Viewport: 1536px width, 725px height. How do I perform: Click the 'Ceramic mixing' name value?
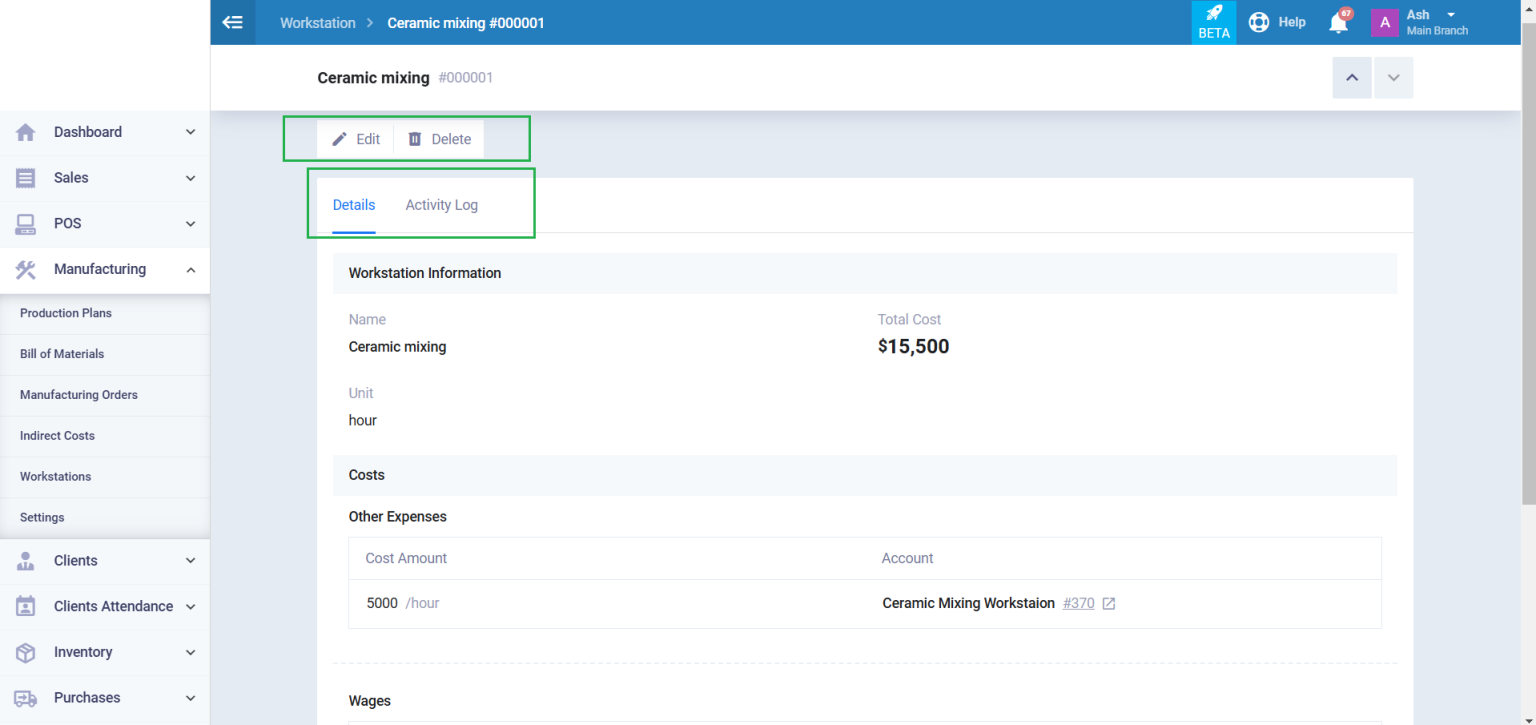pyautogui.click(x=397, y=347)
